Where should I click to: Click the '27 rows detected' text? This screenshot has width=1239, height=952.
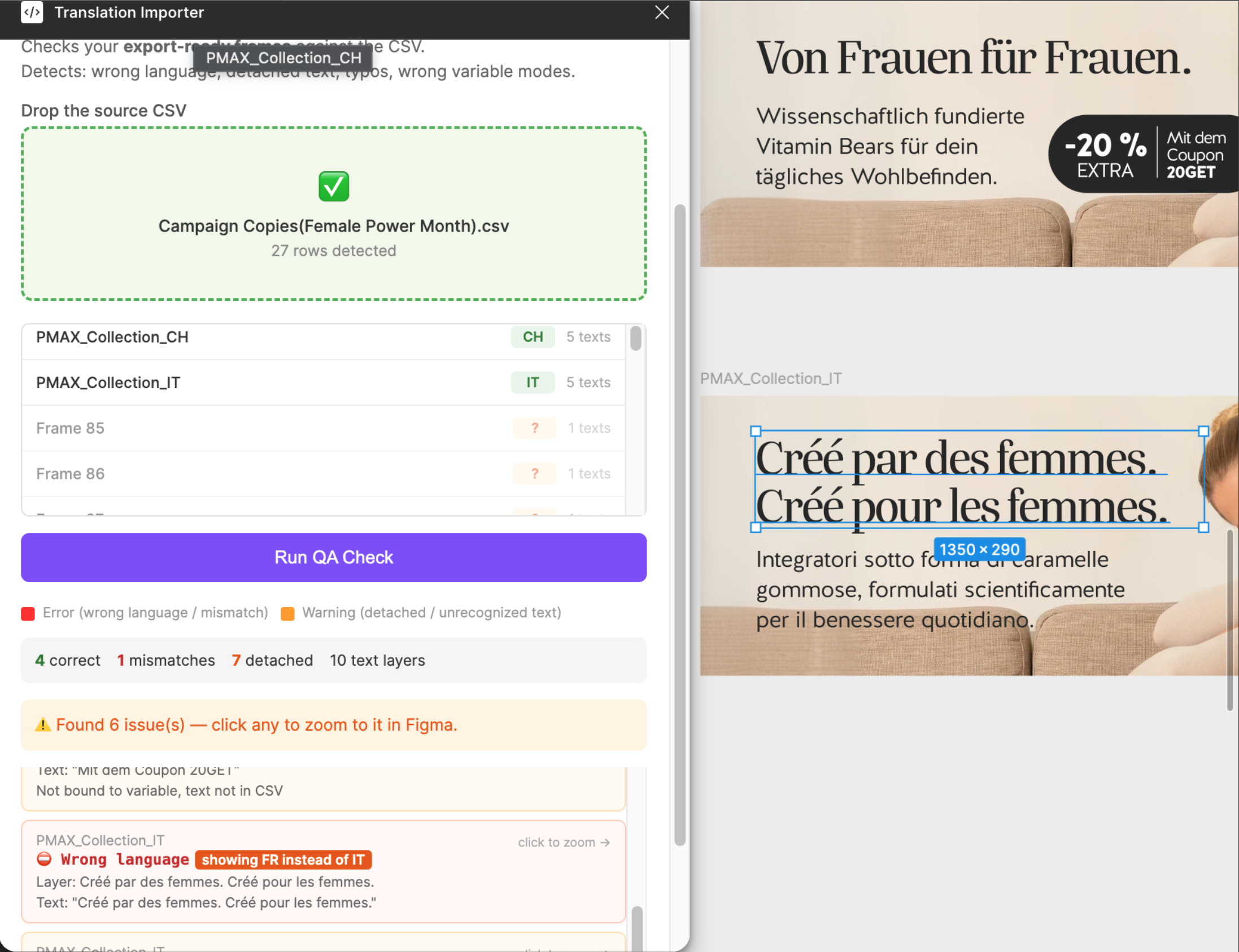pyautogui.click(x=333, y=251)
